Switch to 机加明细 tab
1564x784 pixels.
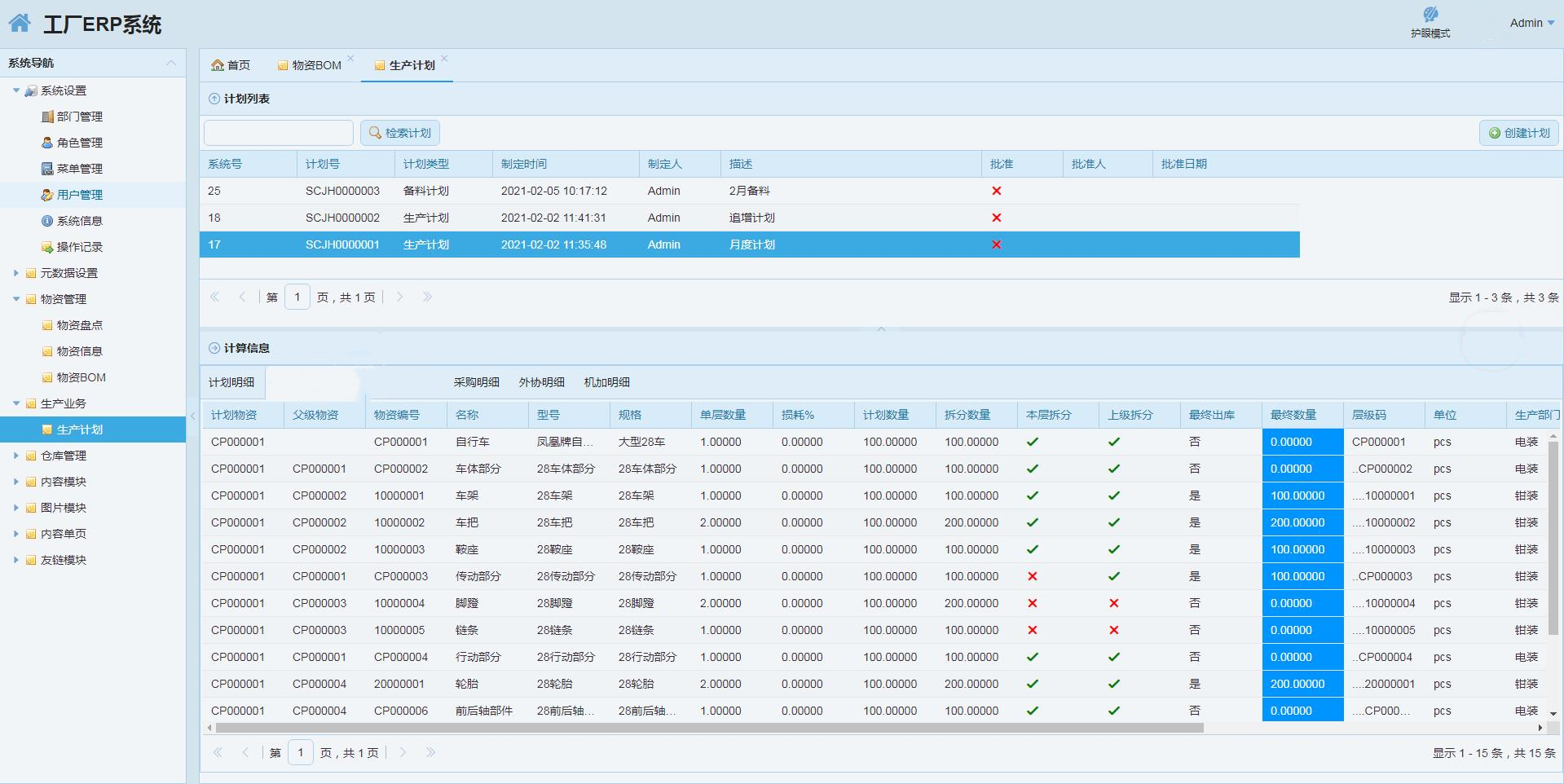coord(607,382)
